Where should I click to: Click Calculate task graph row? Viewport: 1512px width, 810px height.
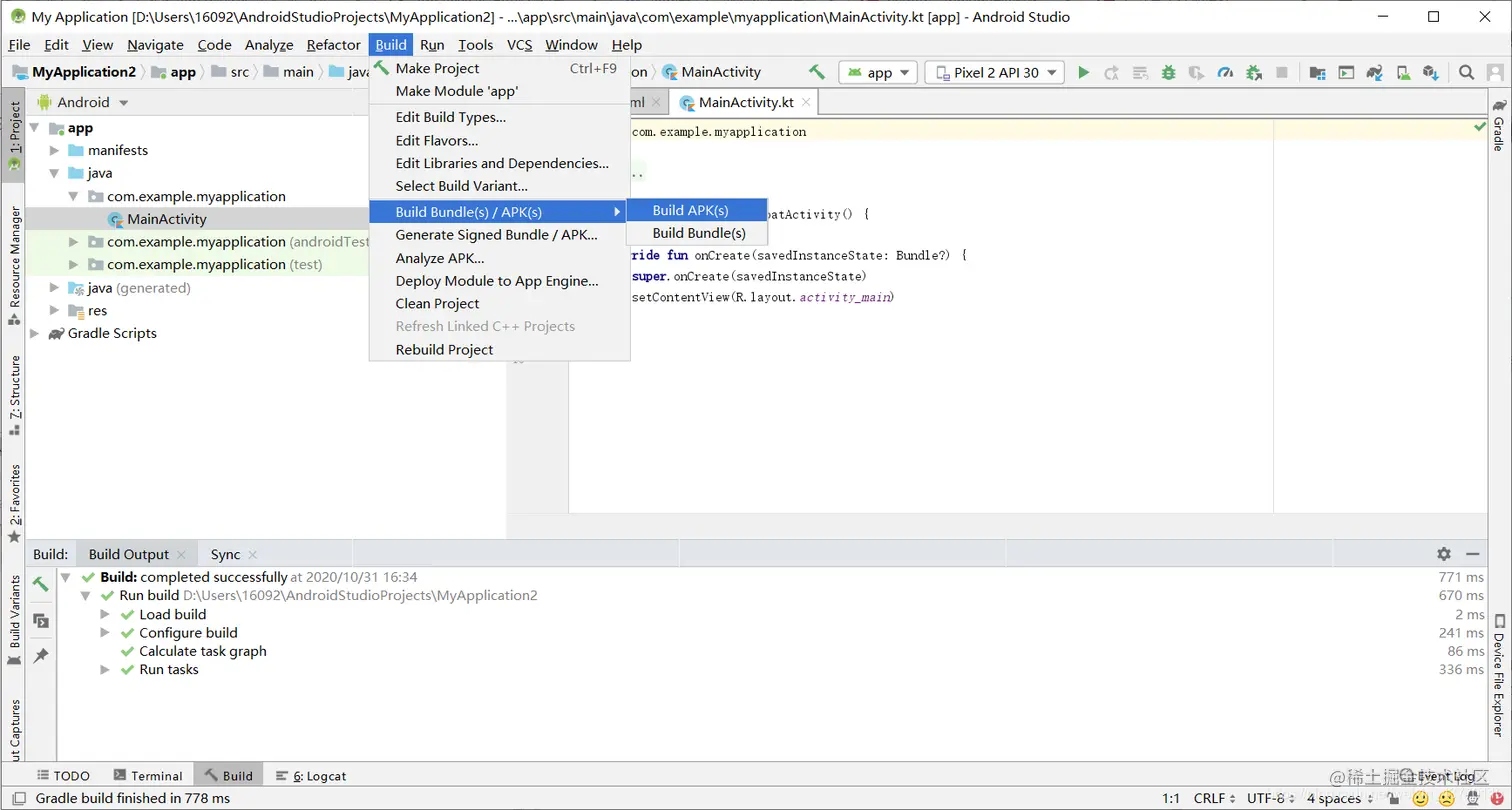coord(203,651)
